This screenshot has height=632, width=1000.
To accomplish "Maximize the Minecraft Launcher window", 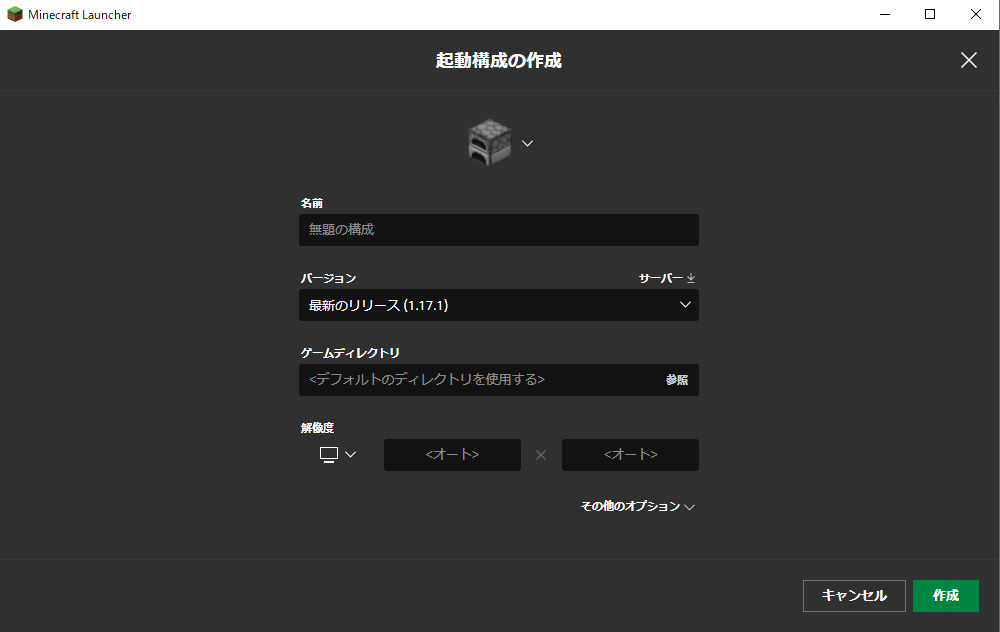I will (930, 14).
